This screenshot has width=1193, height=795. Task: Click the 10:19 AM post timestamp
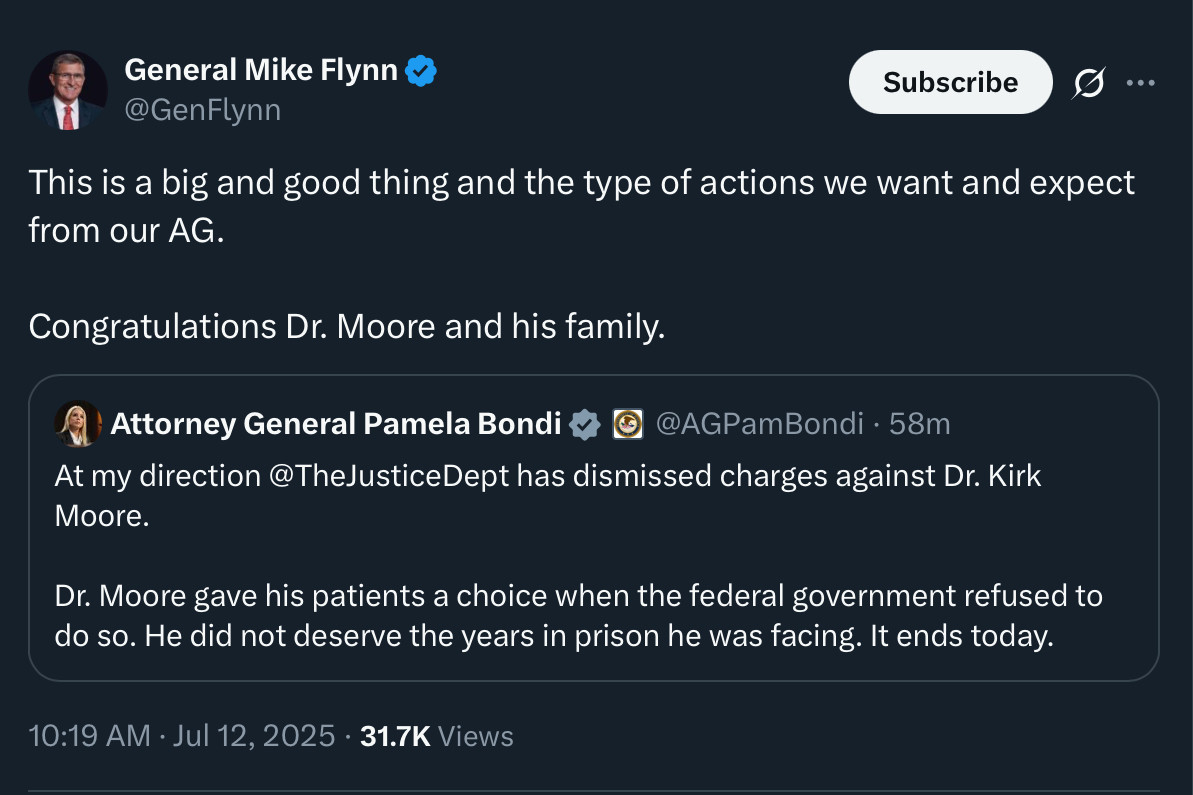pos(89,737)
